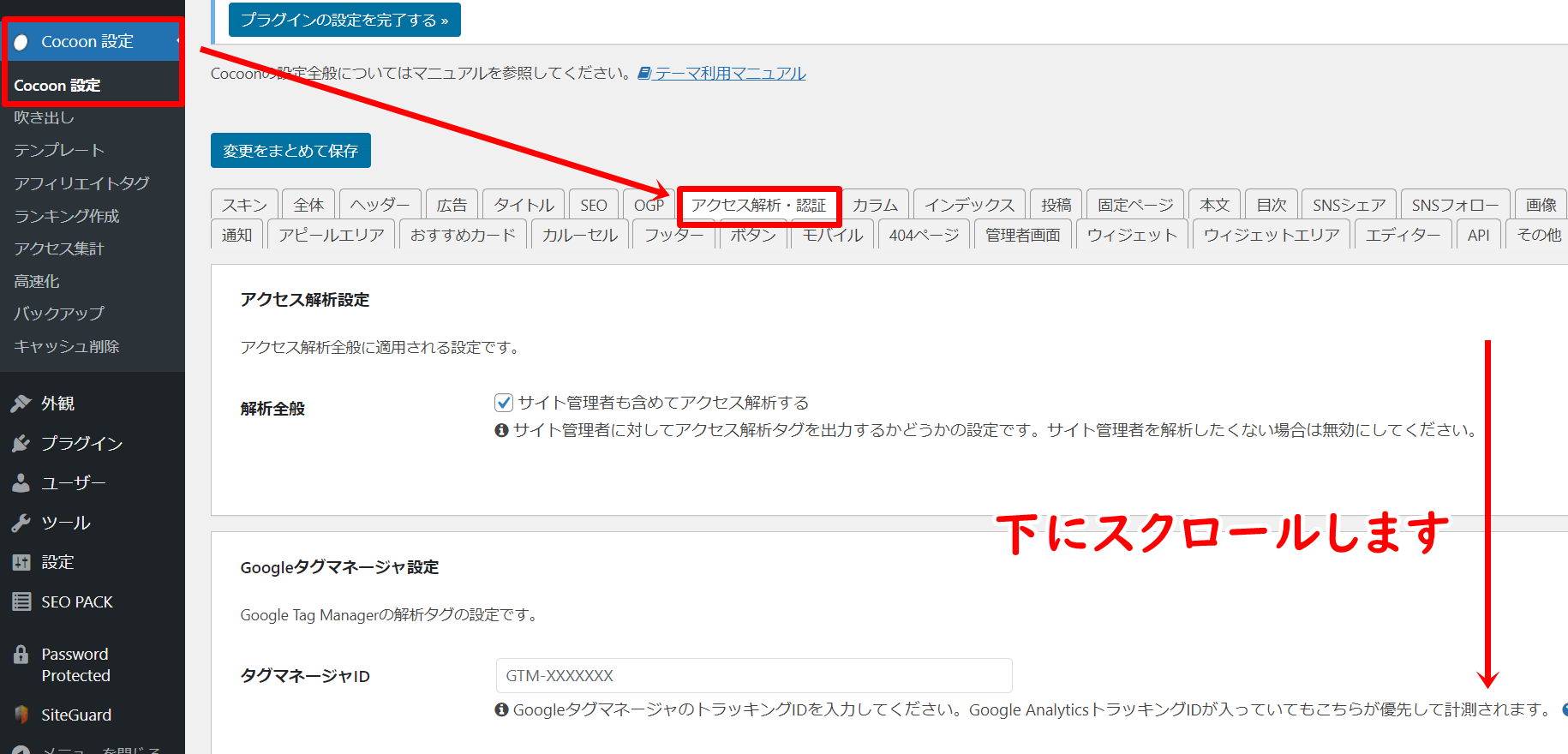This screenshot has width=1568, height=754.
Task: Click the Cocoon 設定 menu icon
Action: pyautogui.click(x=21, y=42)
